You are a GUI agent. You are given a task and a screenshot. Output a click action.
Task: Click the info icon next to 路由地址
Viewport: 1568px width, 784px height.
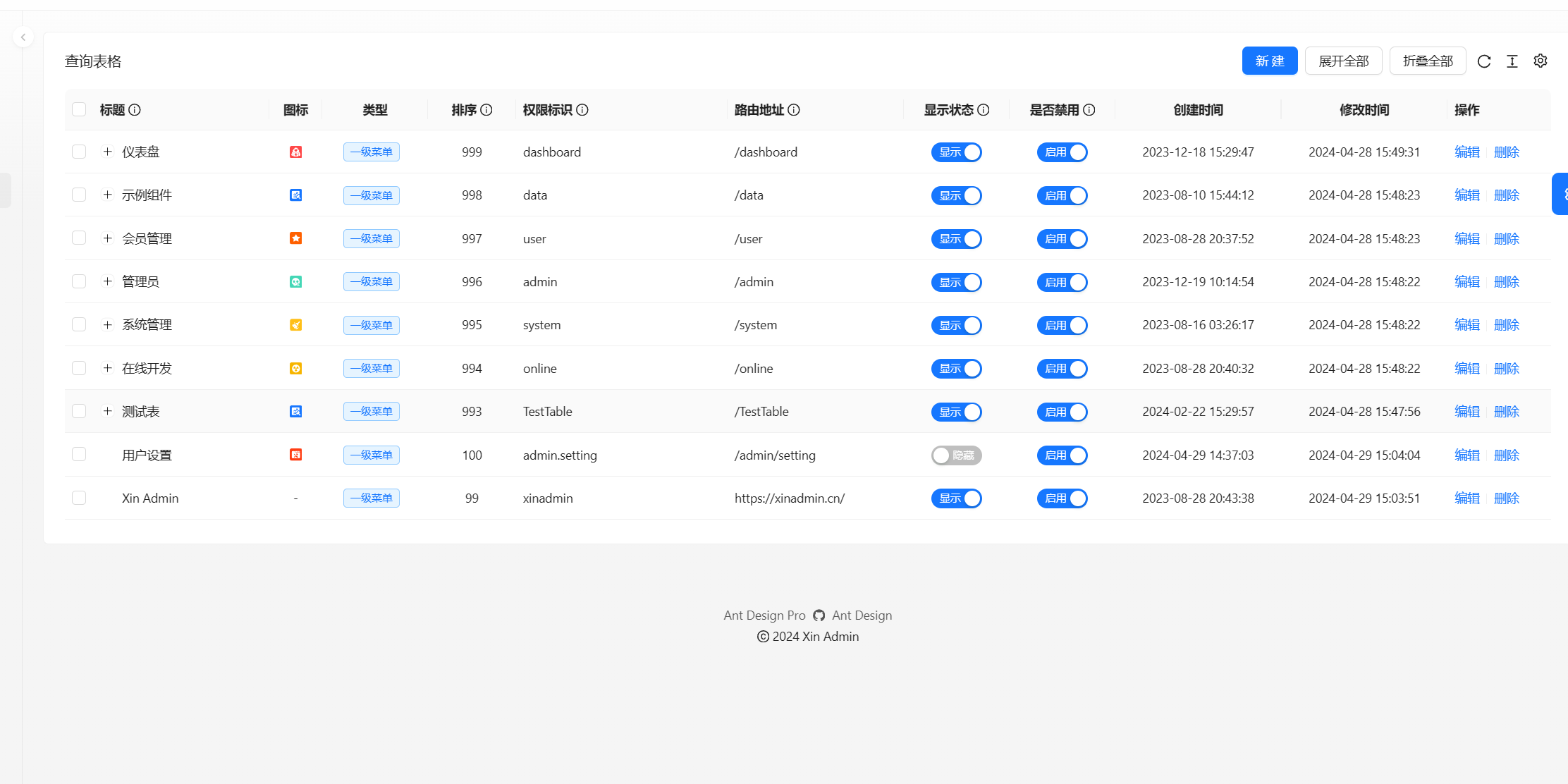click(794, 110)
